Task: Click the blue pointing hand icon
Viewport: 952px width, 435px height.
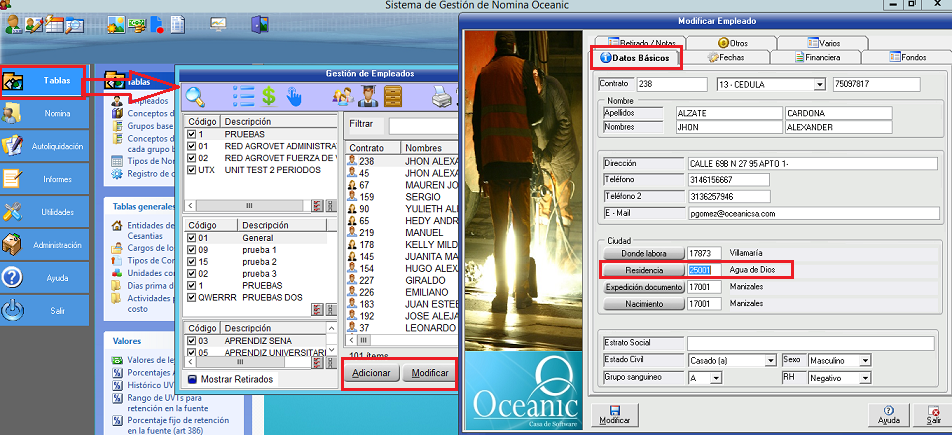Action: click(294, 97)
